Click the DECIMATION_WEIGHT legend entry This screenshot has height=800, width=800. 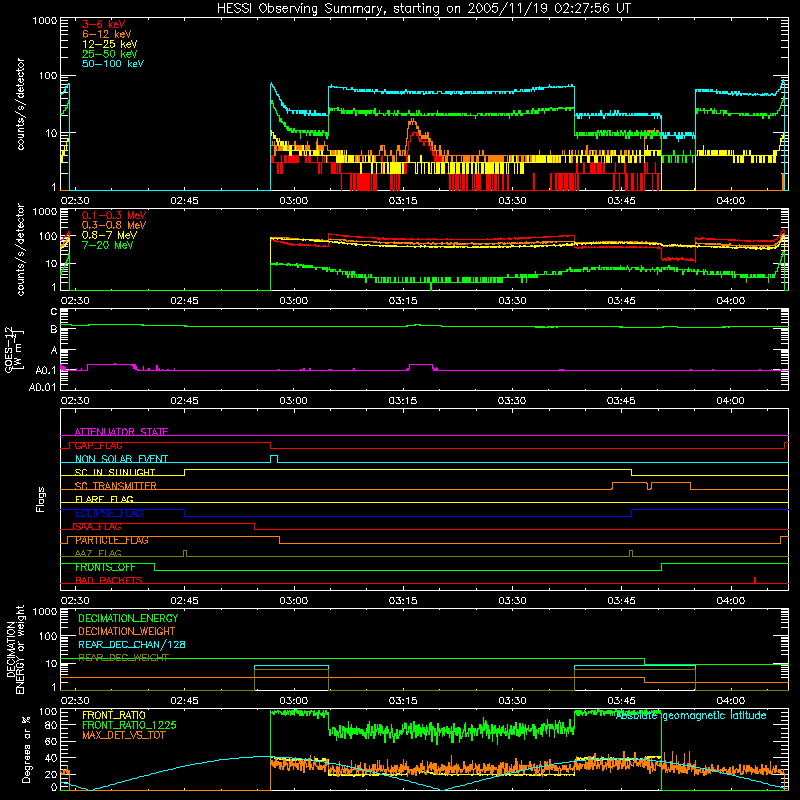pos(127,631)
